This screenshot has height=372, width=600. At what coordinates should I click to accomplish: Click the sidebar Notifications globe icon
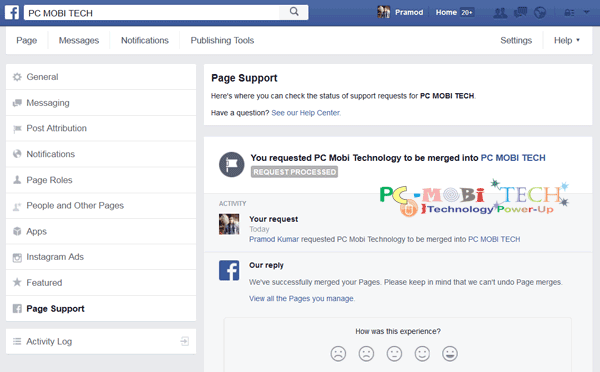click(17, 154)
